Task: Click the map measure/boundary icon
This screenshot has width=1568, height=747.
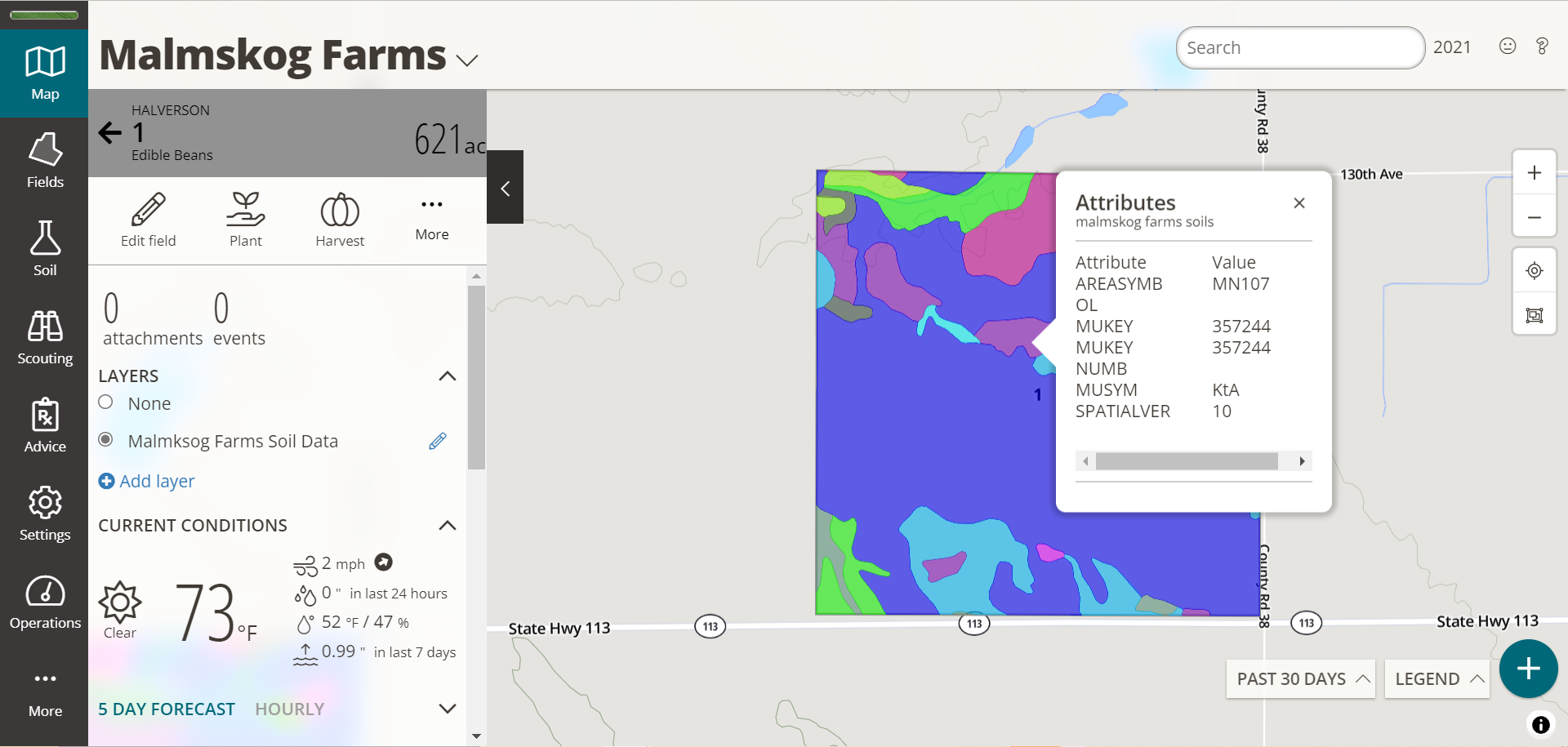Action: coord(1535,315)
